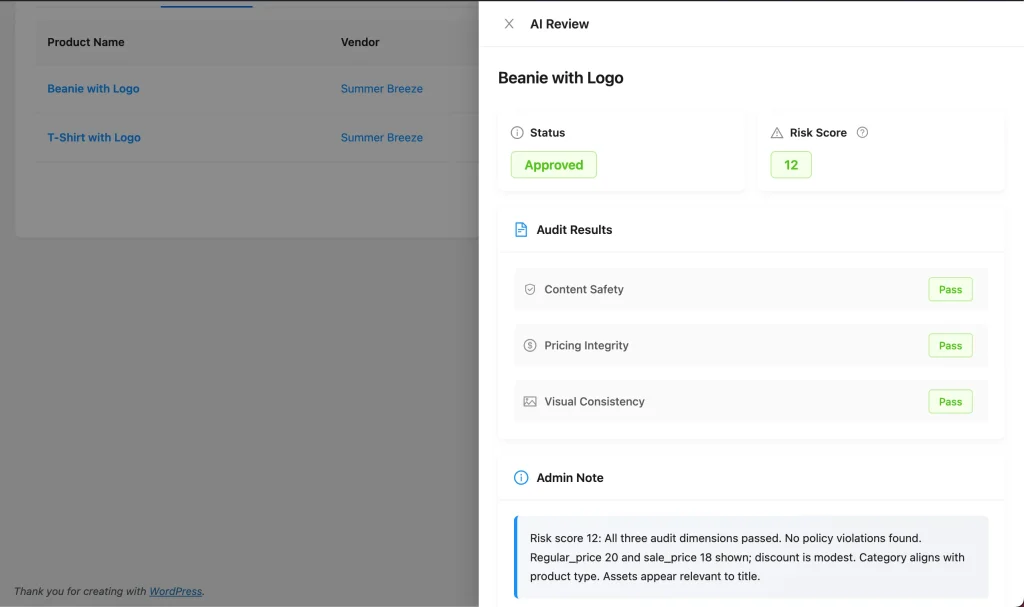1024x607 pixels.
Task: Click the Pricing Integrity dollar icon
Action: 530,345
